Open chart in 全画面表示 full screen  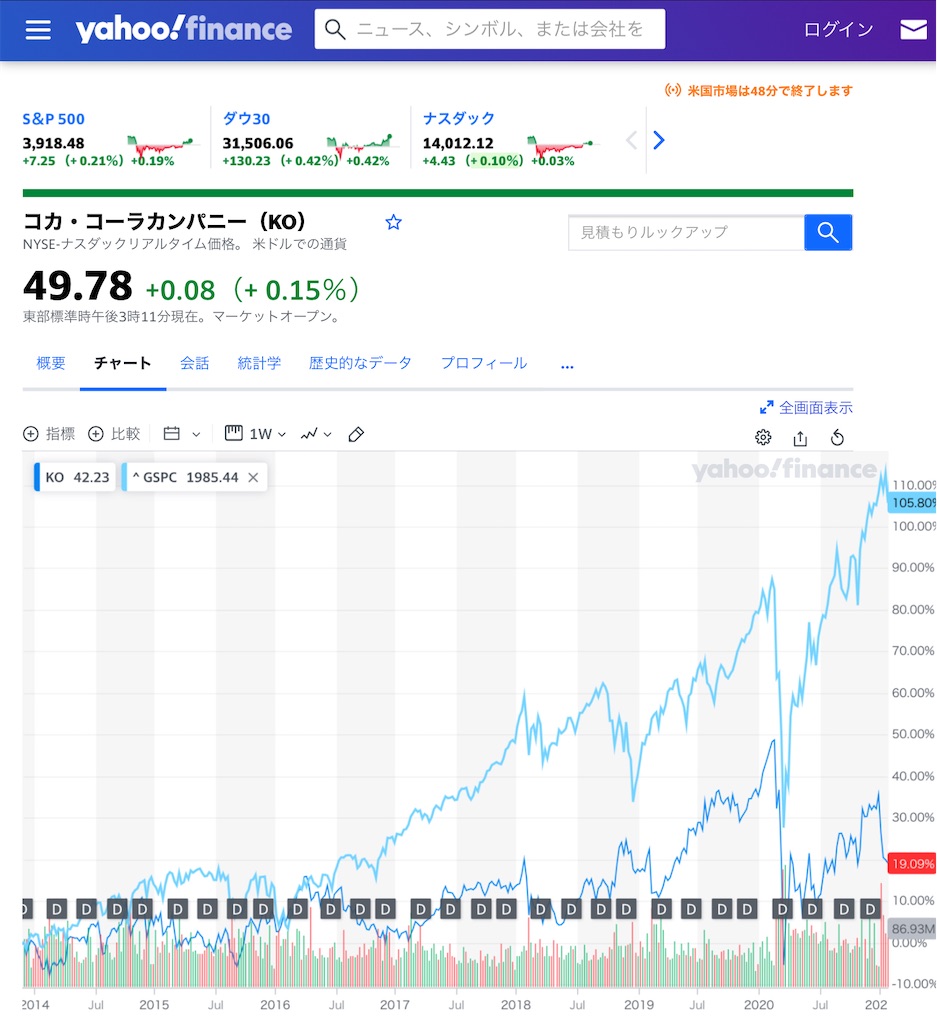[806, 408]
